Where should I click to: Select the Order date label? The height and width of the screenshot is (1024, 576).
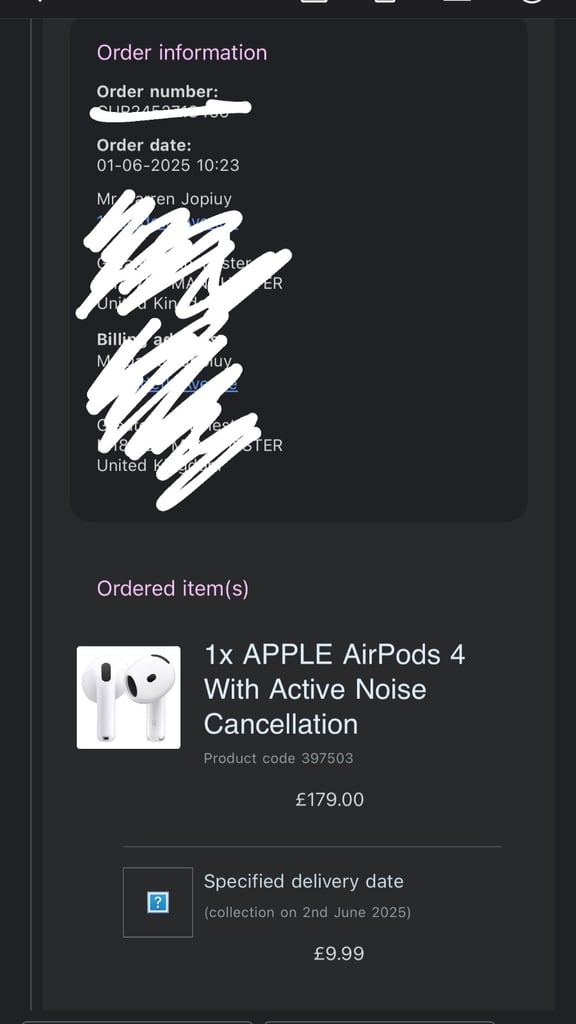tap(144, 145)
